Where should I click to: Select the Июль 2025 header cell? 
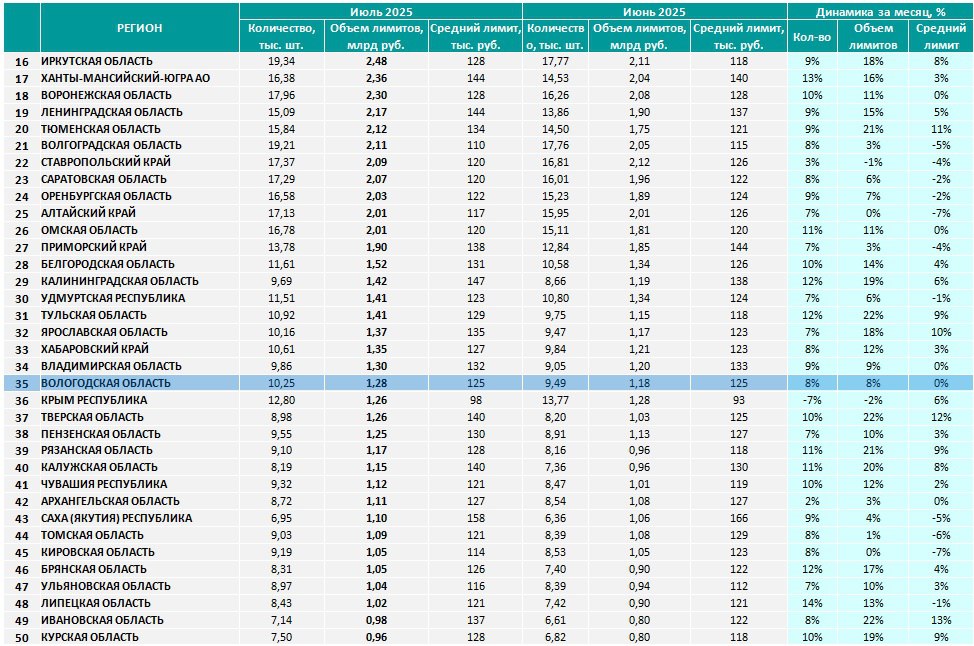[x=381, y=12]
